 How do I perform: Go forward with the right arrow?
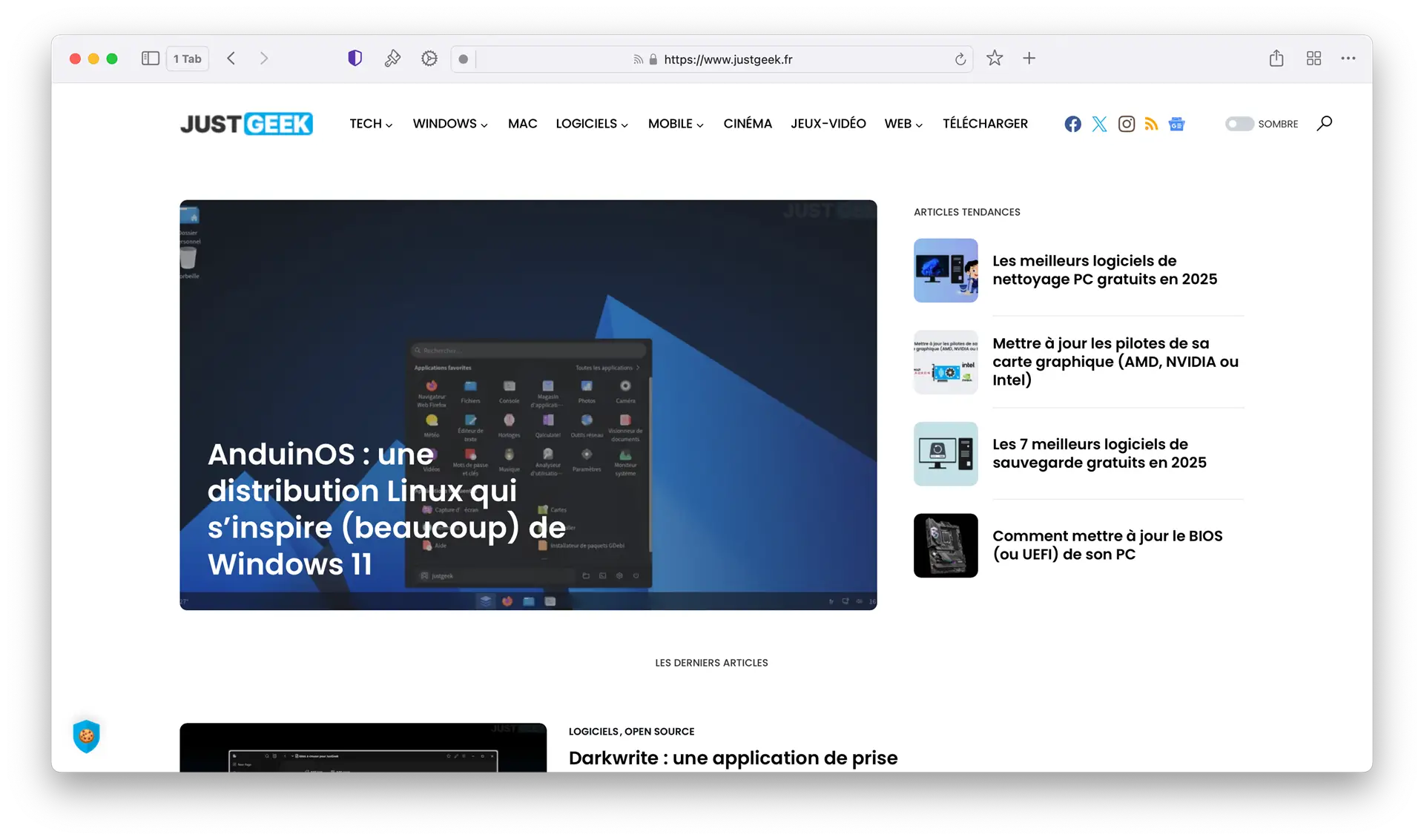tap(264, 59)
